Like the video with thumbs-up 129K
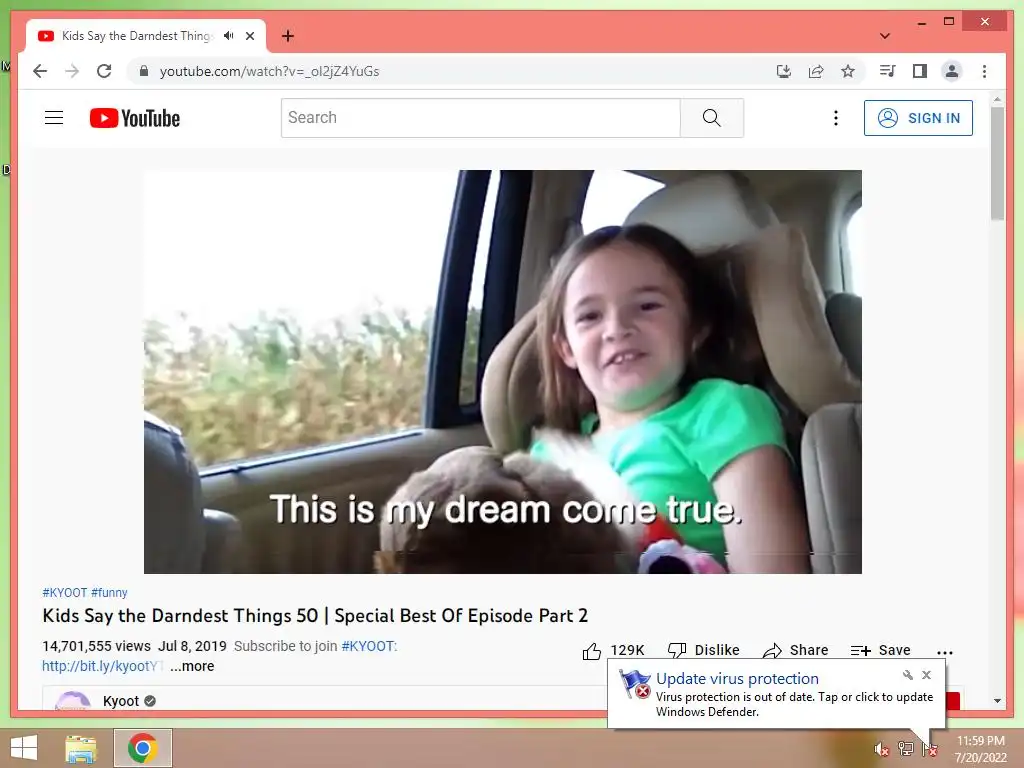The width and height of the screenshot is (1024, 768). [x=613, y=650]
